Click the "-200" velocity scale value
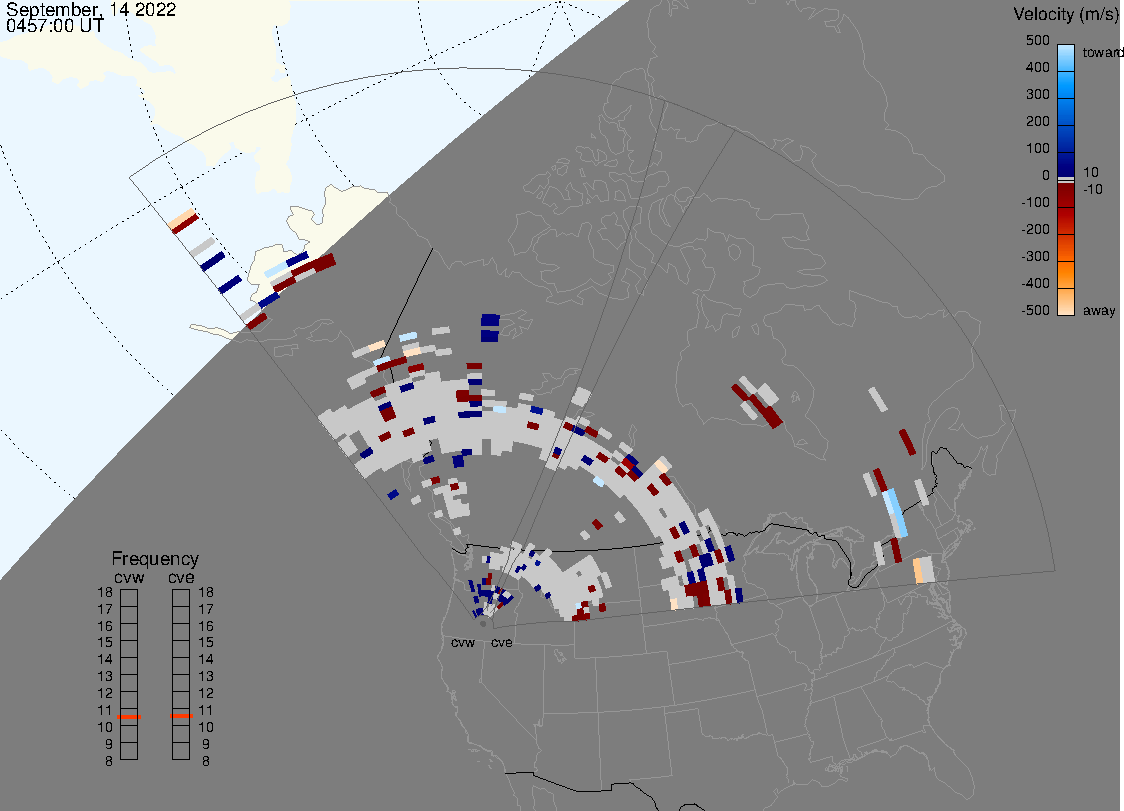The width and height of the screenshot is (1124, 811). 1035,229
